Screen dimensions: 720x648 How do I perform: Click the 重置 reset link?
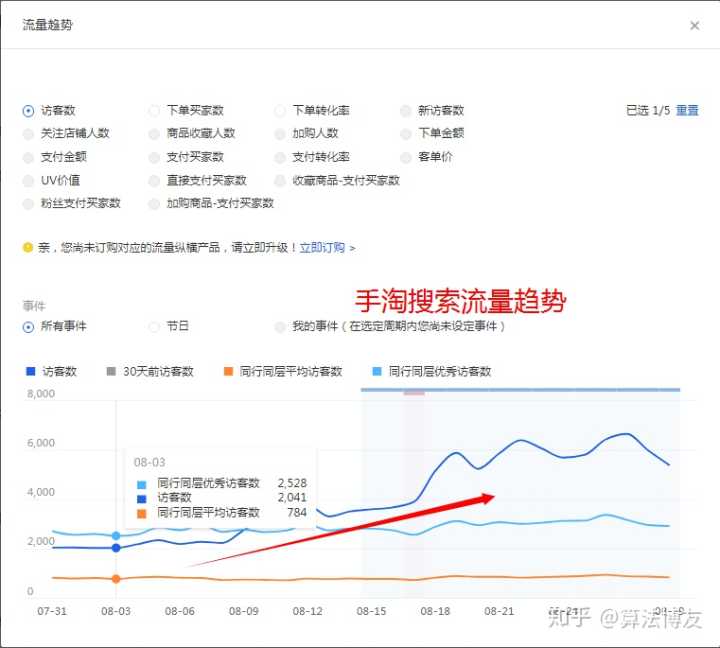[687, 111]
